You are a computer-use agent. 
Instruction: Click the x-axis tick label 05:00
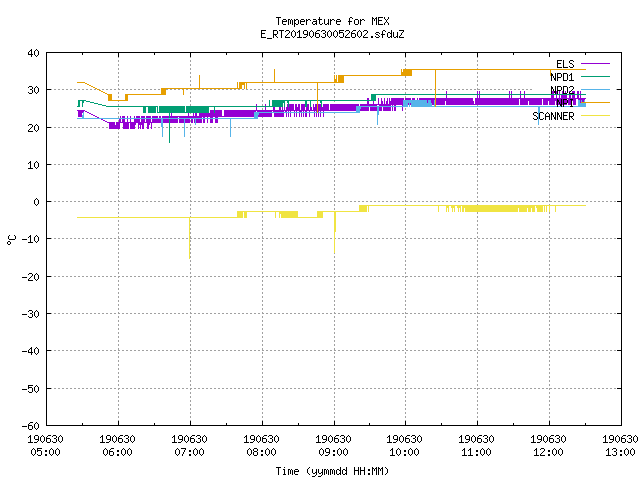pos(45,452)
